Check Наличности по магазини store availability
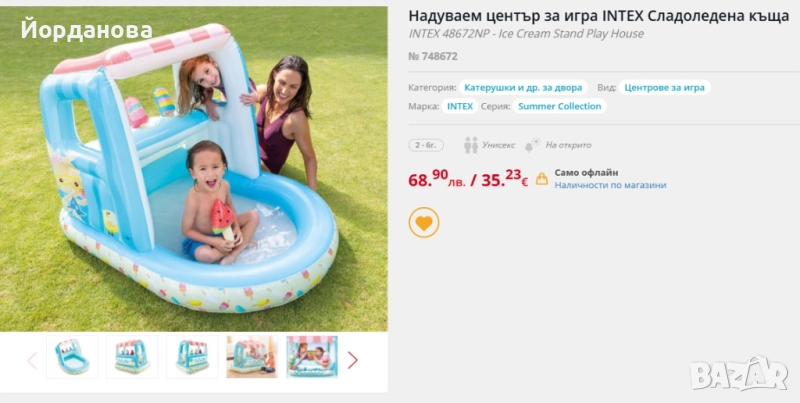The height and width of the screenshot is (403, 800). click(610, 185)
